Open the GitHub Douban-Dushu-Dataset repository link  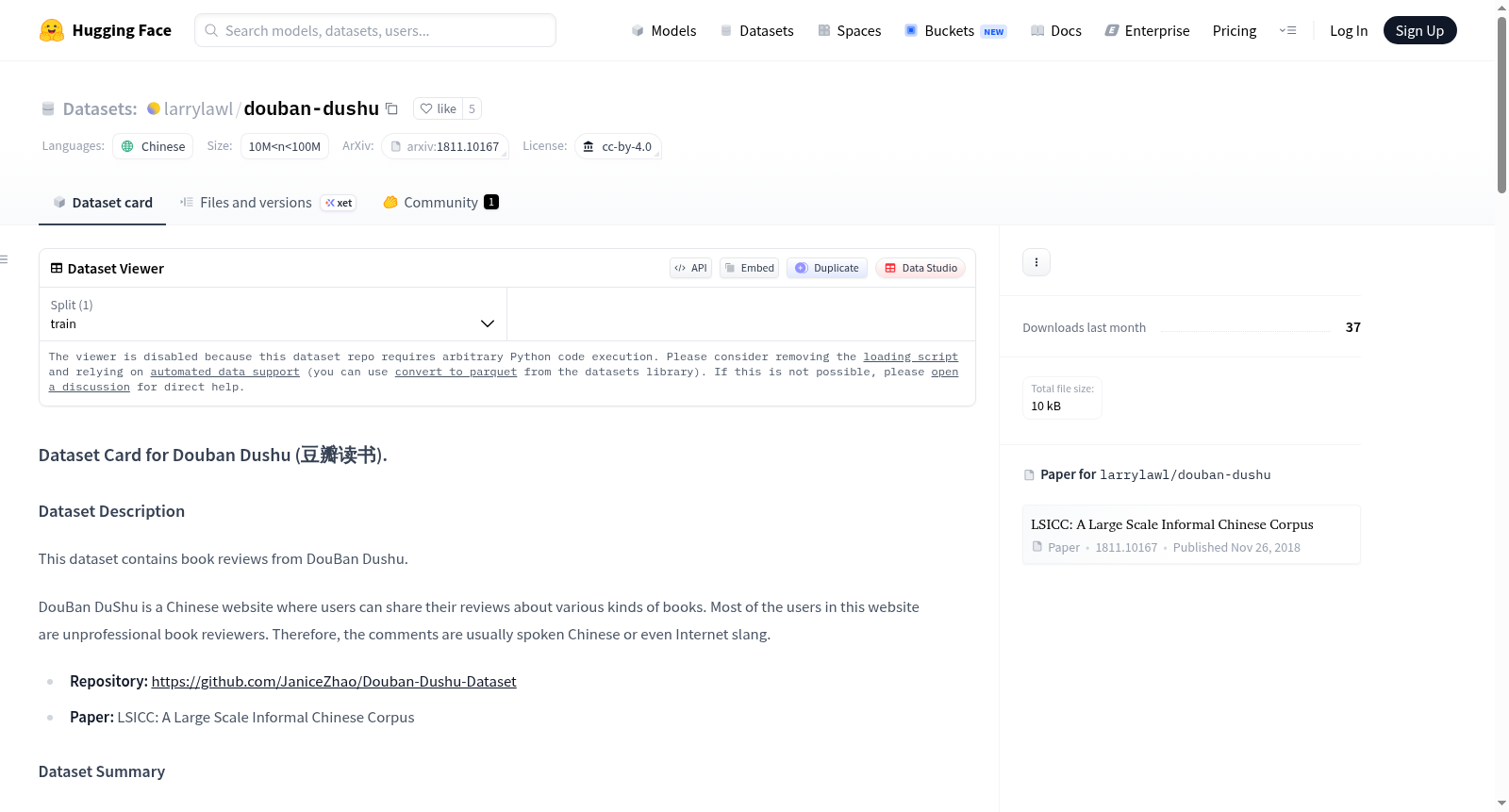pos(334,681)
